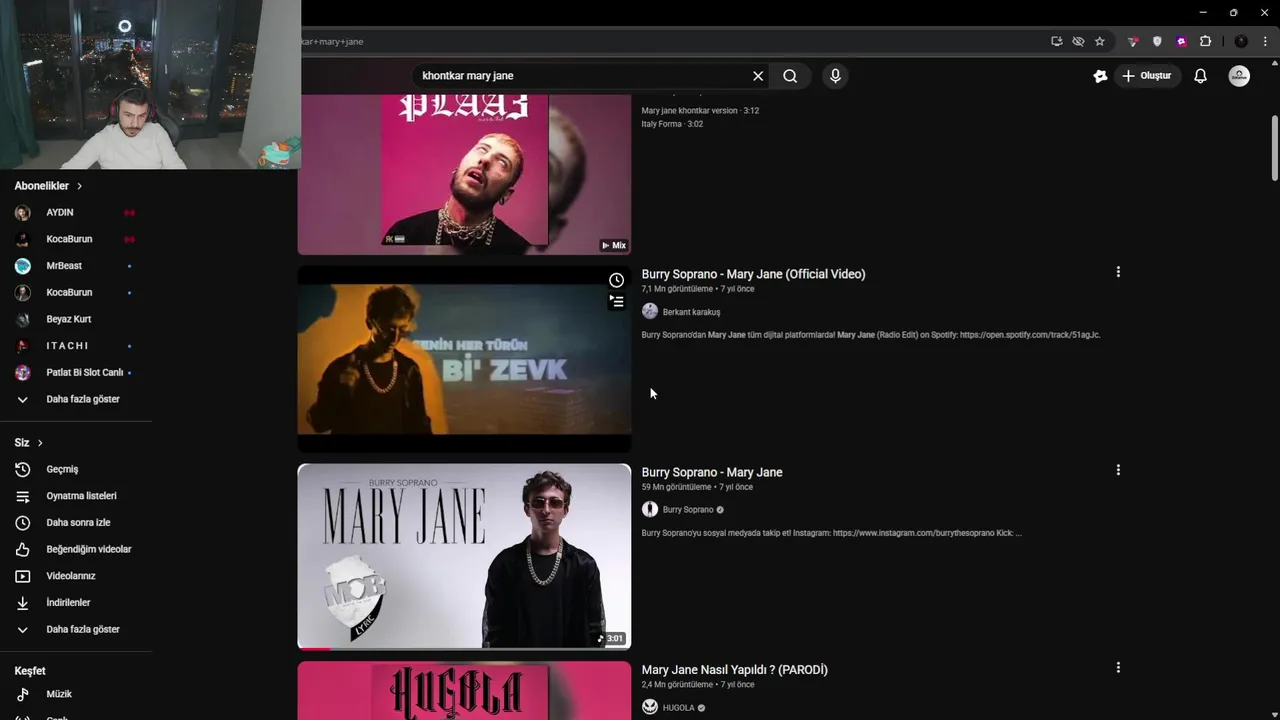Image resolution: width=1280 pixels, height=720 pixels.
Task: Click the purple extension icon in toolbar
Action: tap(1181, 42)
